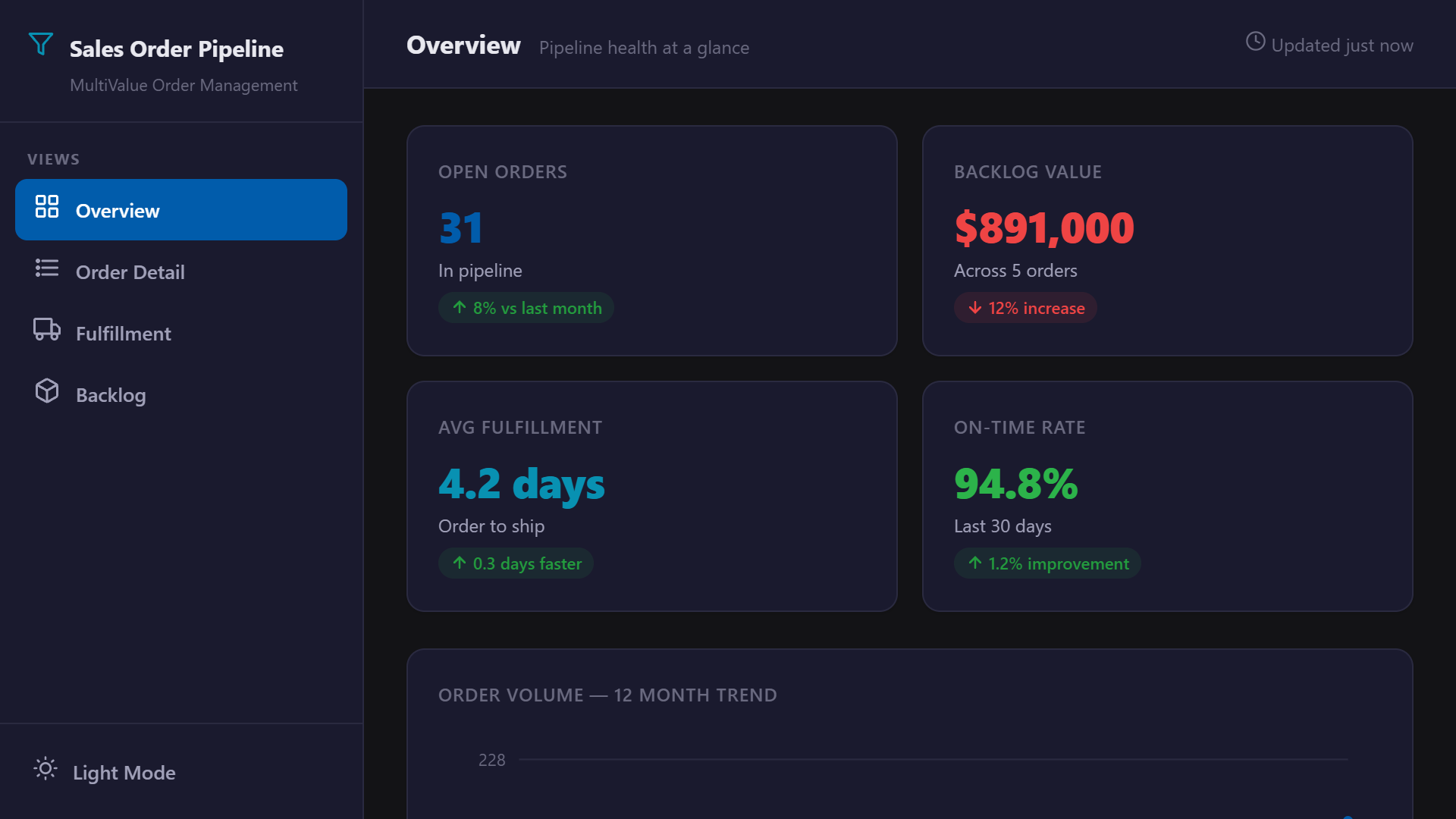Switch to the Fulfillment view
The image size is (1456, 819).
pyautogui.click(x=124, y=334)
